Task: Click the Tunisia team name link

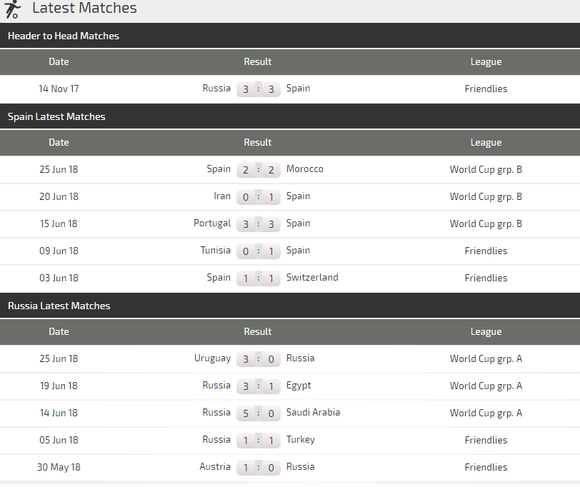Action: pos(215,250)
